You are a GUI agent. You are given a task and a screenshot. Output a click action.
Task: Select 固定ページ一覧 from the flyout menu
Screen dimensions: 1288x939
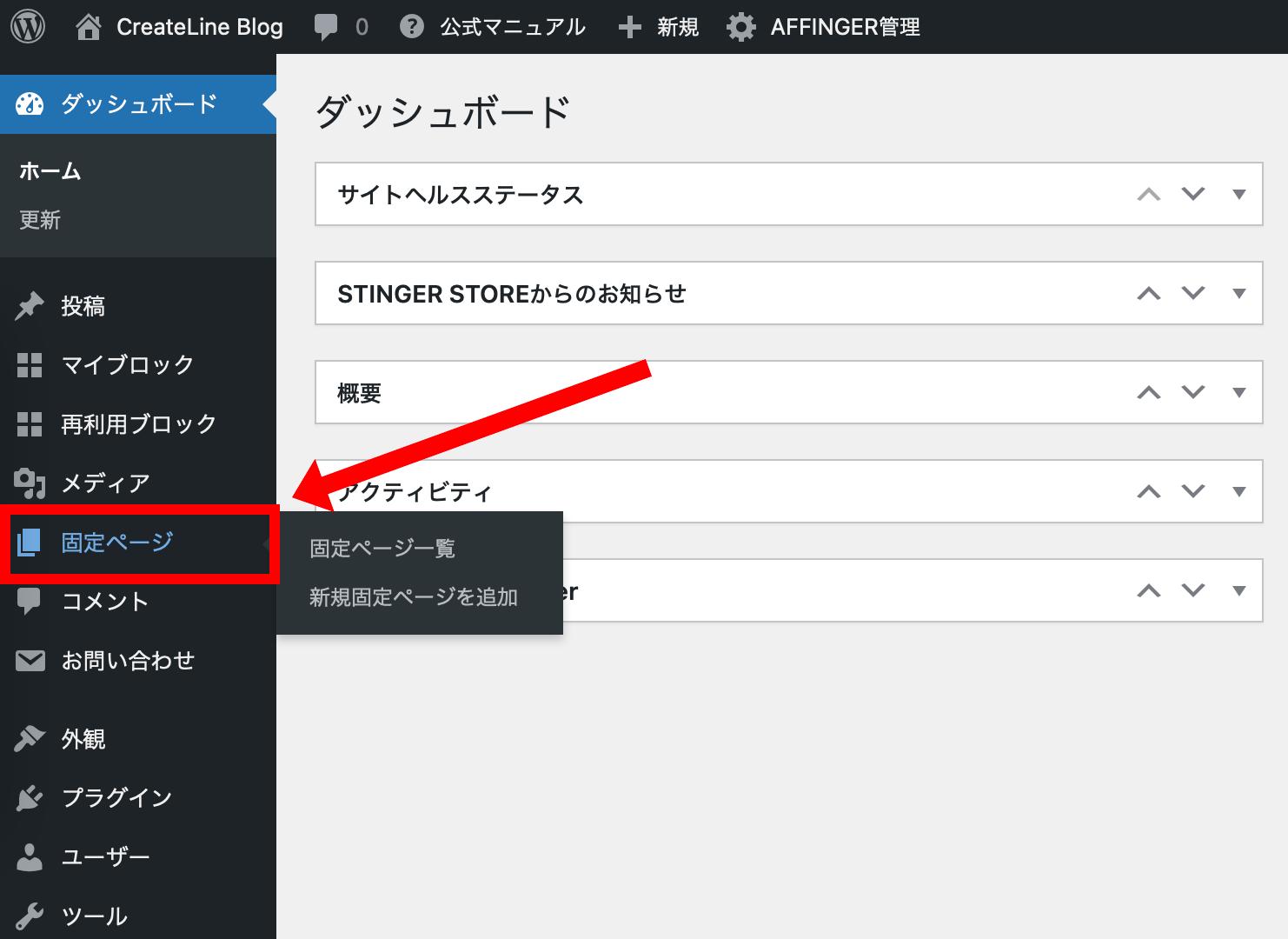click(x=382, y=548)
